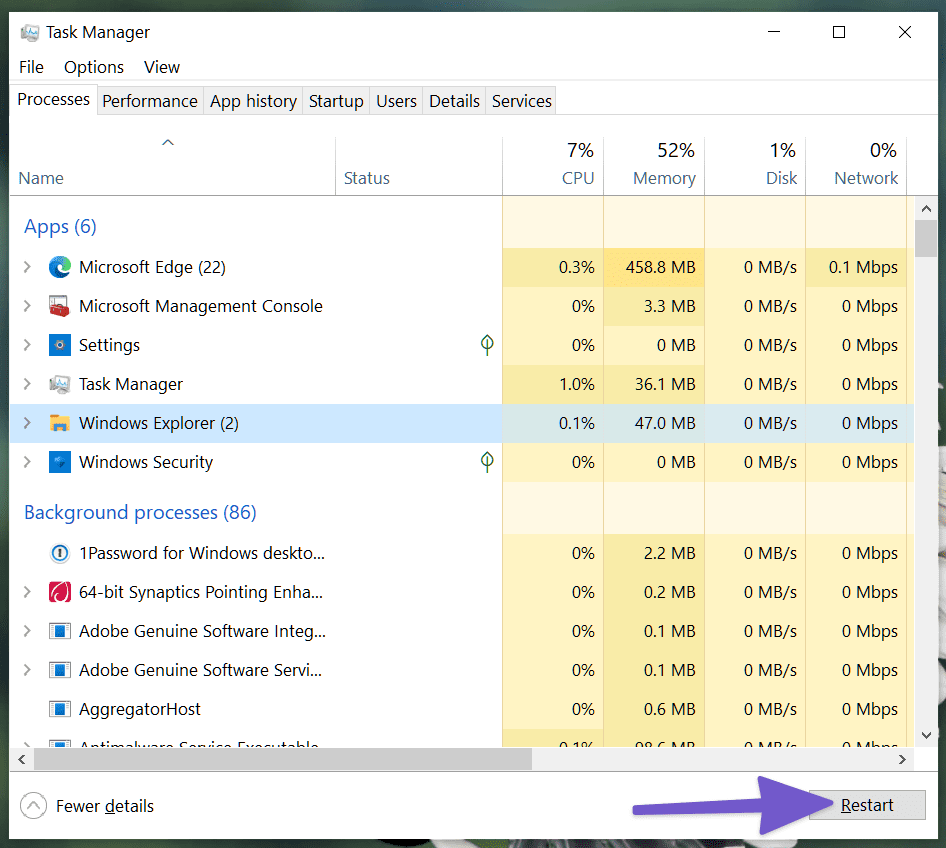Click the Synaptics Pointing red icon
Screen dimensions: 946x848
pyautogui.click(x=60, y=592)
